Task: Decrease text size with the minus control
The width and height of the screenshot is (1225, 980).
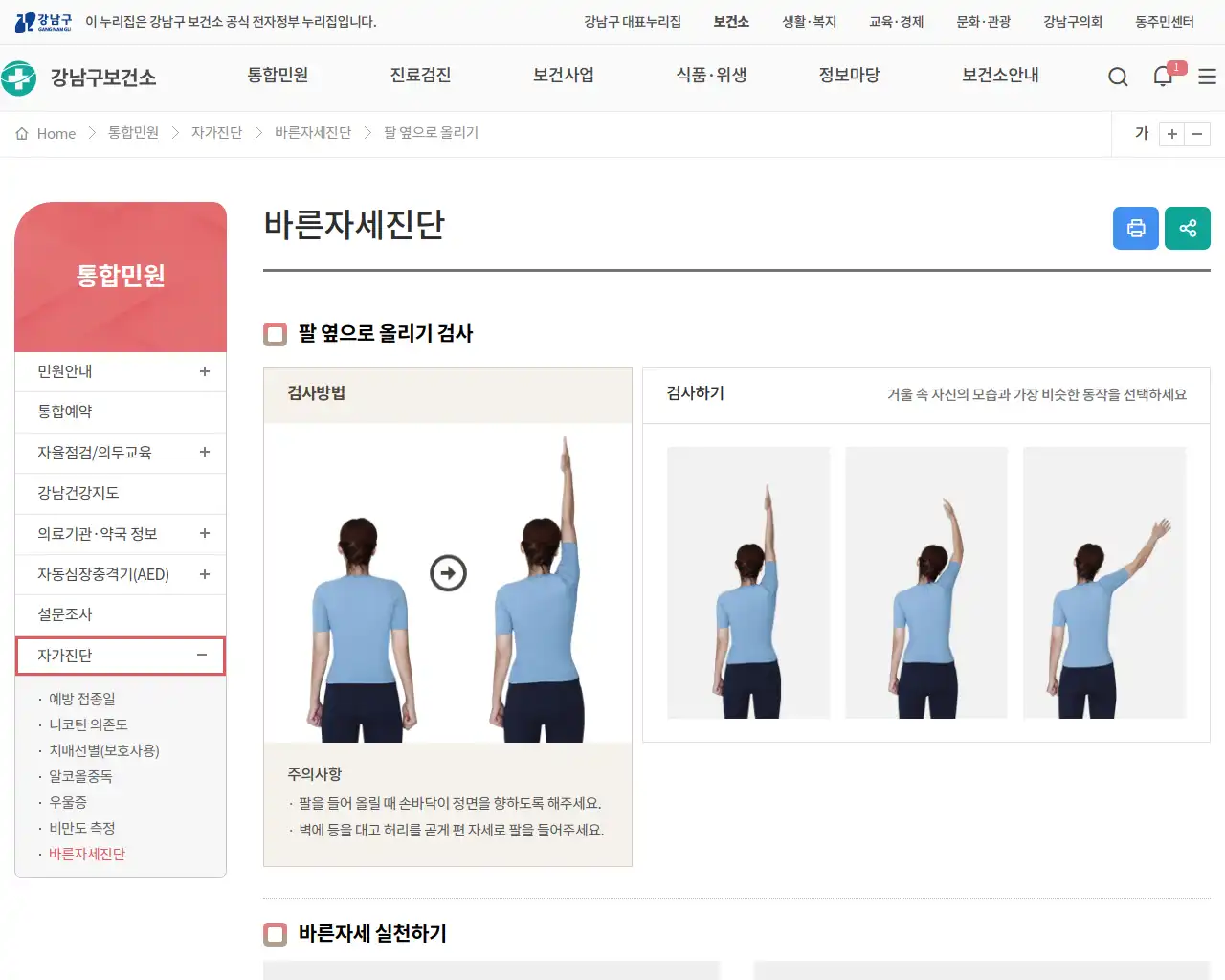Action: (x=1197, y=134)
